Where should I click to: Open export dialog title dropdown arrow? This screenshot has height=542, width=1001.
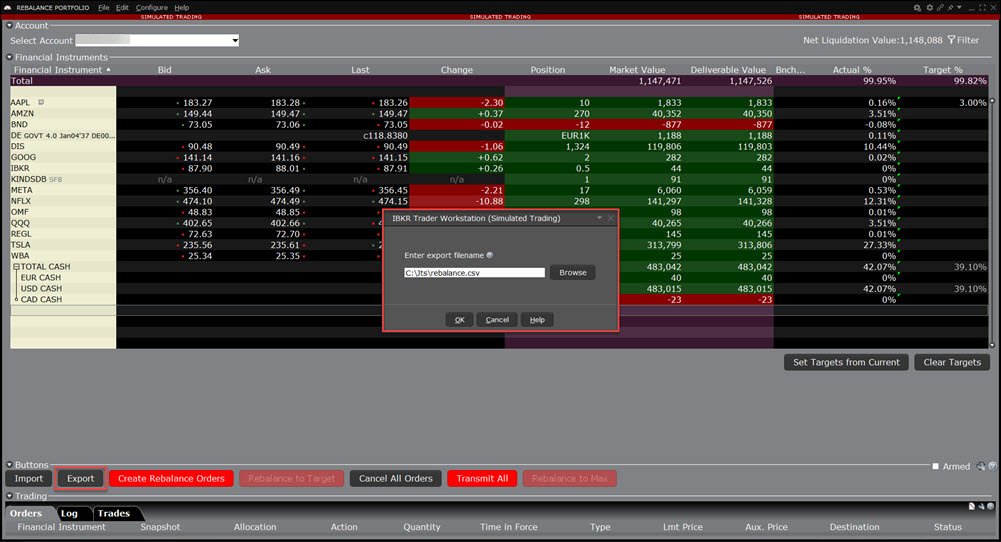coord(599,218)
